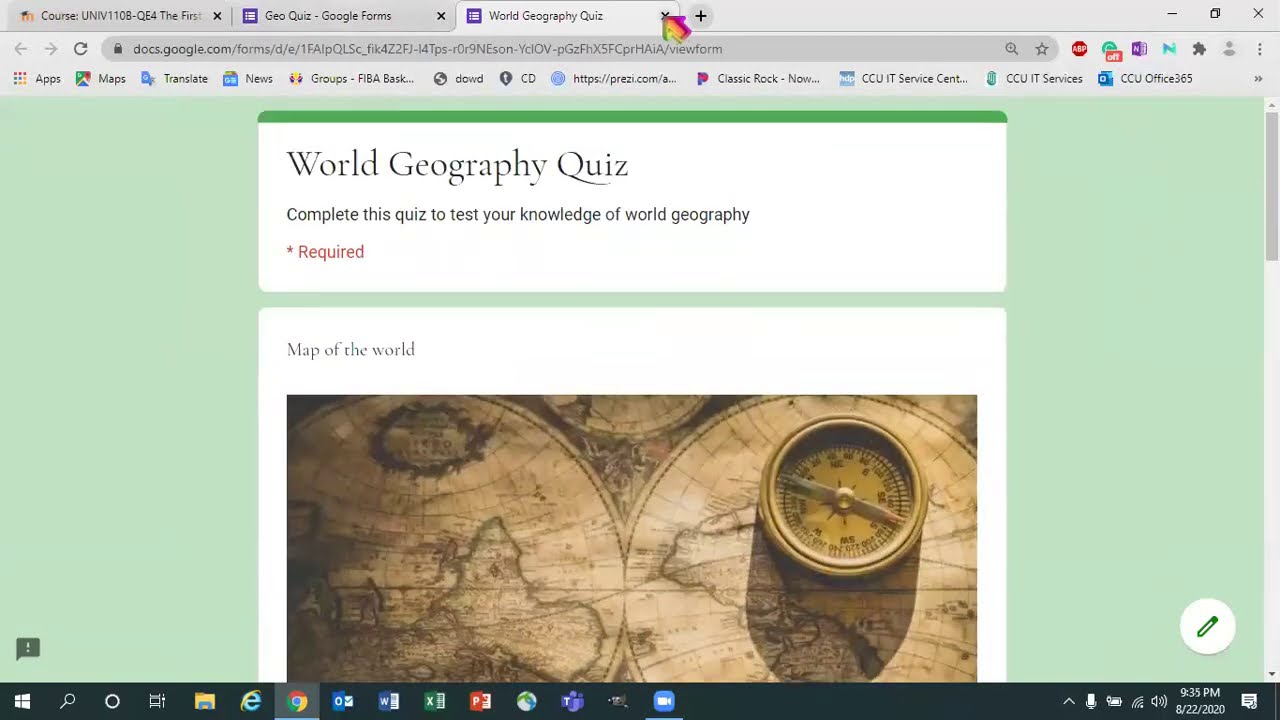Screen dimensions: 1280x720
Task: Open Excel from the taskbar
Action: pos(435,701)
